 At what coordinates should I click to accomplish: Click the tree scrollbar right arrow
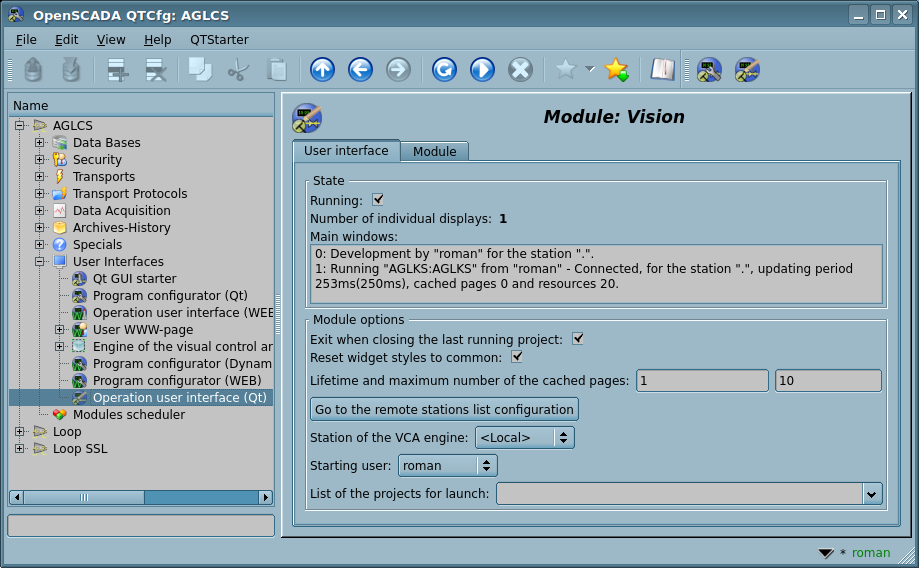click(x=266, y=497)
